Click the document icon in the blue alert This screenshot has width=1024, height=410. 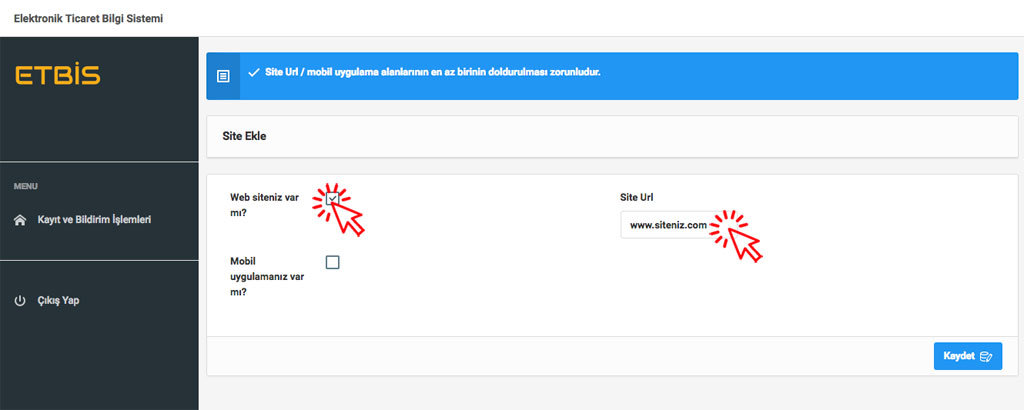pyautogui.click(x=223, y=76)
